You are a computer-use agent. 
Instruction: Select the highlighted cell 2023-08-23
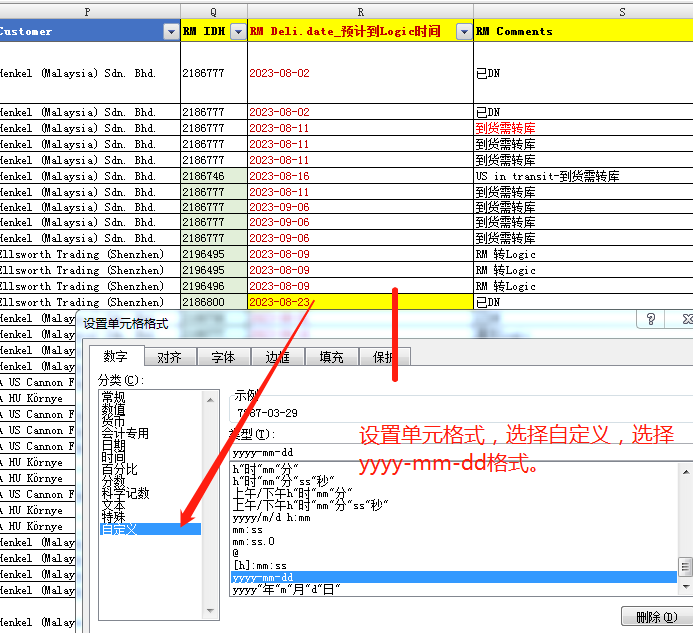pyautogui.click(x=360, y=301)
